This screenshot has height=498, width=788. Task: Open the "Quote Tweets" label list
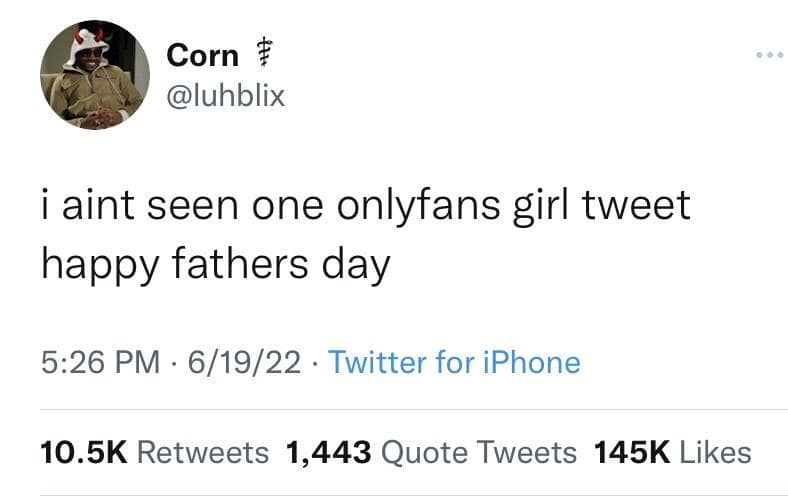coord(480,452)
